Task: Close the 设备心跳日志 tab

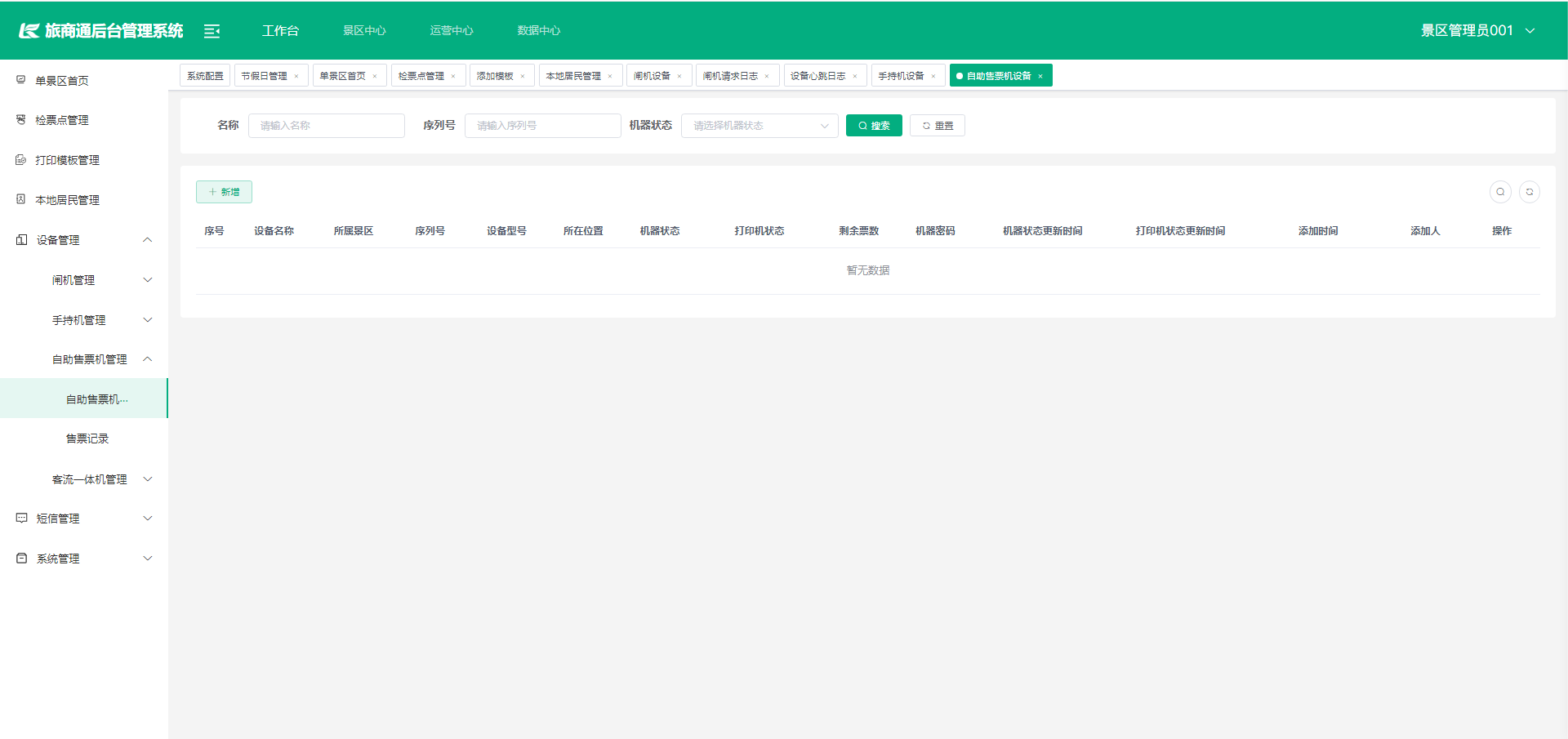Action: pos(855,76)
